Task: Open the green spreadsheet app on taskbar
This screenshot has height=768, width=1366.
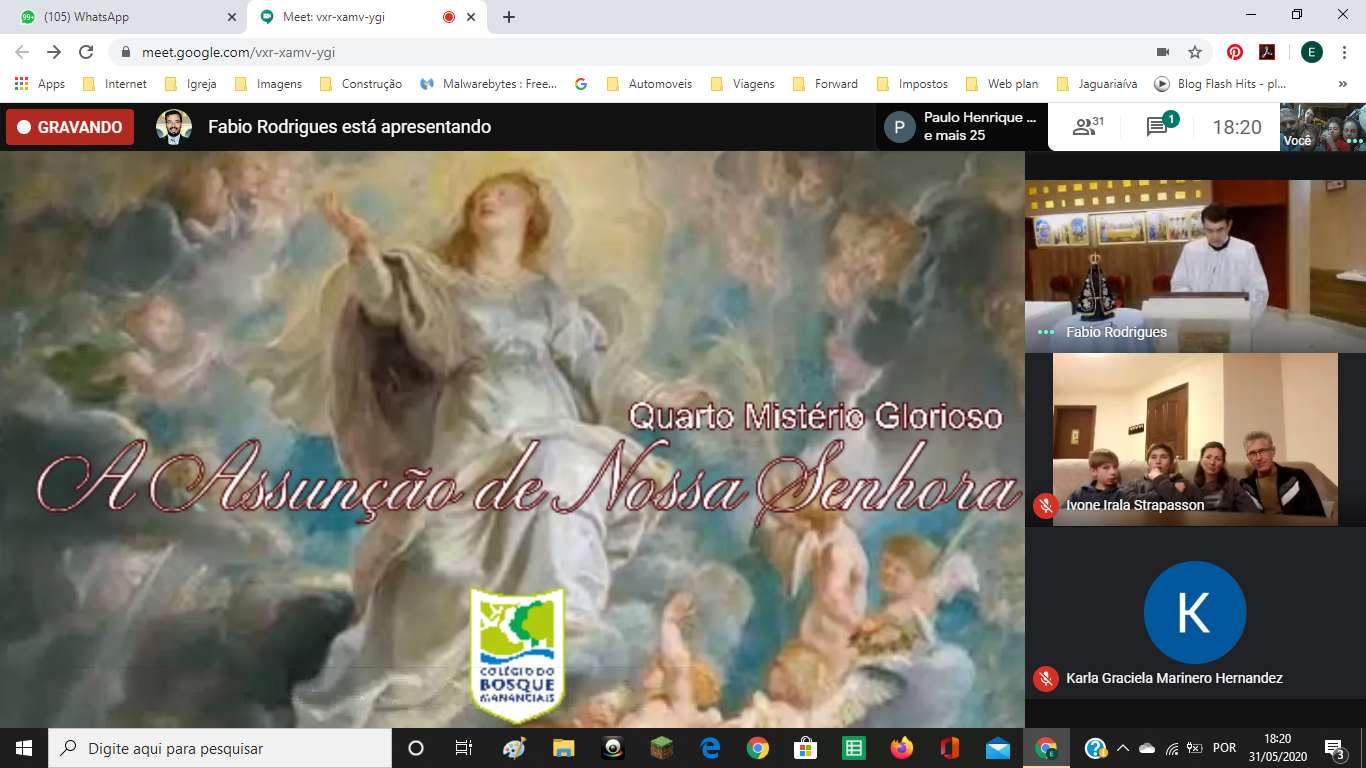Action: (854, 748)
